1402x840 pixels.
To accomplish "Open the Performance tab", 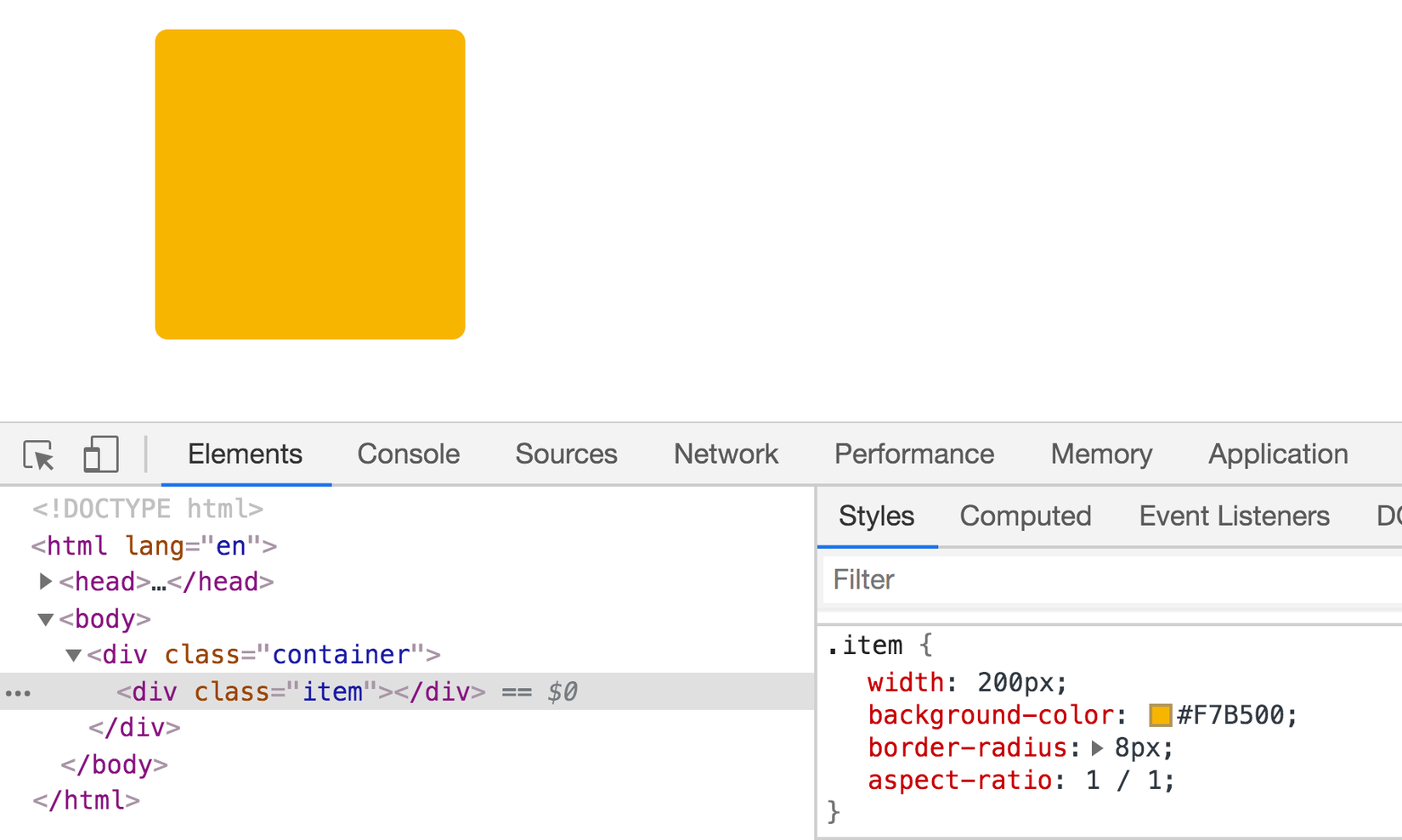I will pos(913,454).
